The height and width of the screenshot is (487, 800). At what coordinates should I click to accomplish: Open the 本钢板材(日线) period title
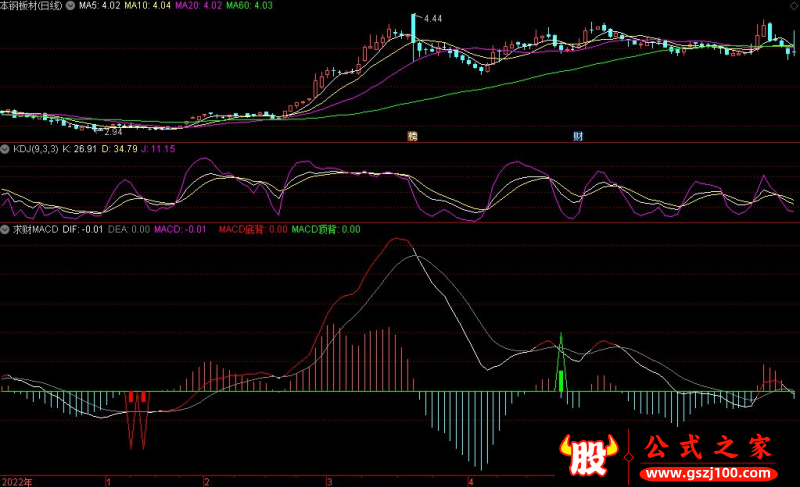pos(30,6)
